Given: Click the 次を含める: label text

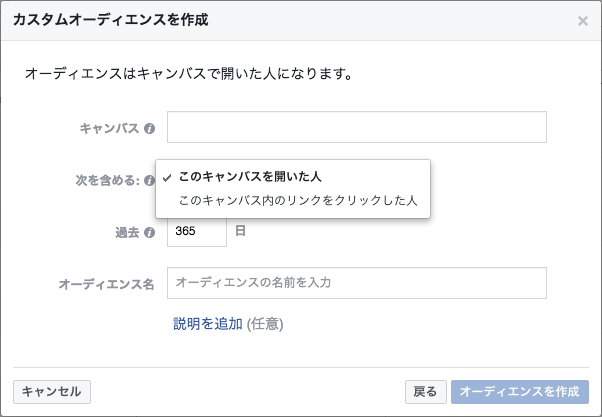Looking at the screenshot, I should (108, 180).
